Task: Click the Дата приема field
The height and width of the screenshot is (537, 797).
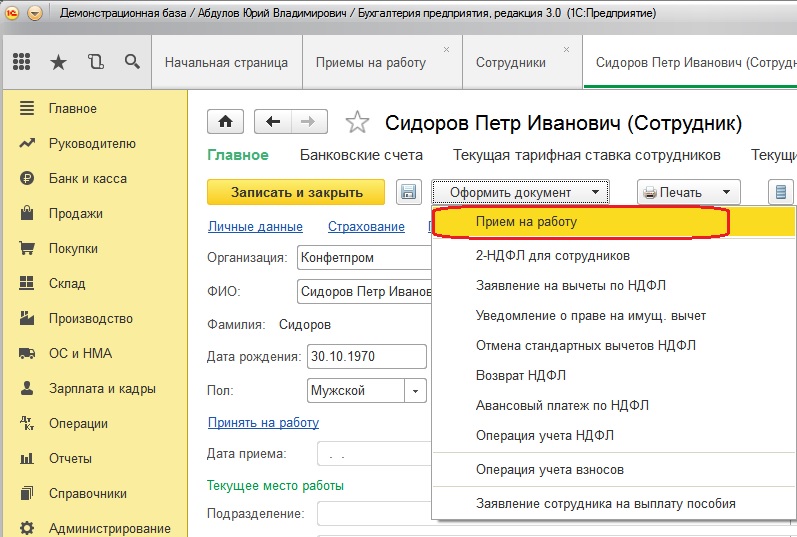Action: click(375, 454)
